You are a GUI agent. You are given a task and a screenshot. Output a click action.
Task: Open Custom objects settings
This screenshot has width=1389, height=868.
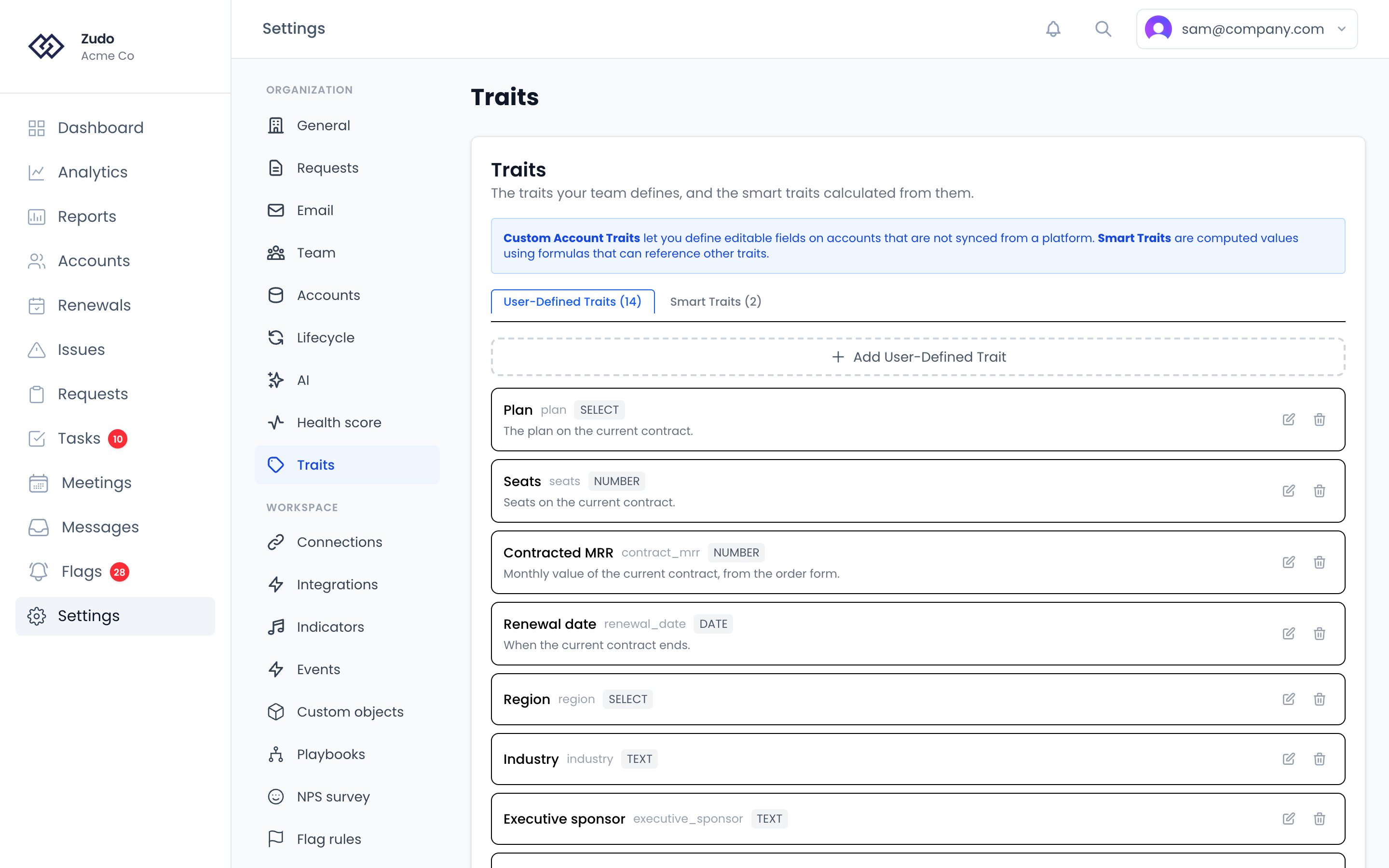pyautogui.click(x=347, y=712)
